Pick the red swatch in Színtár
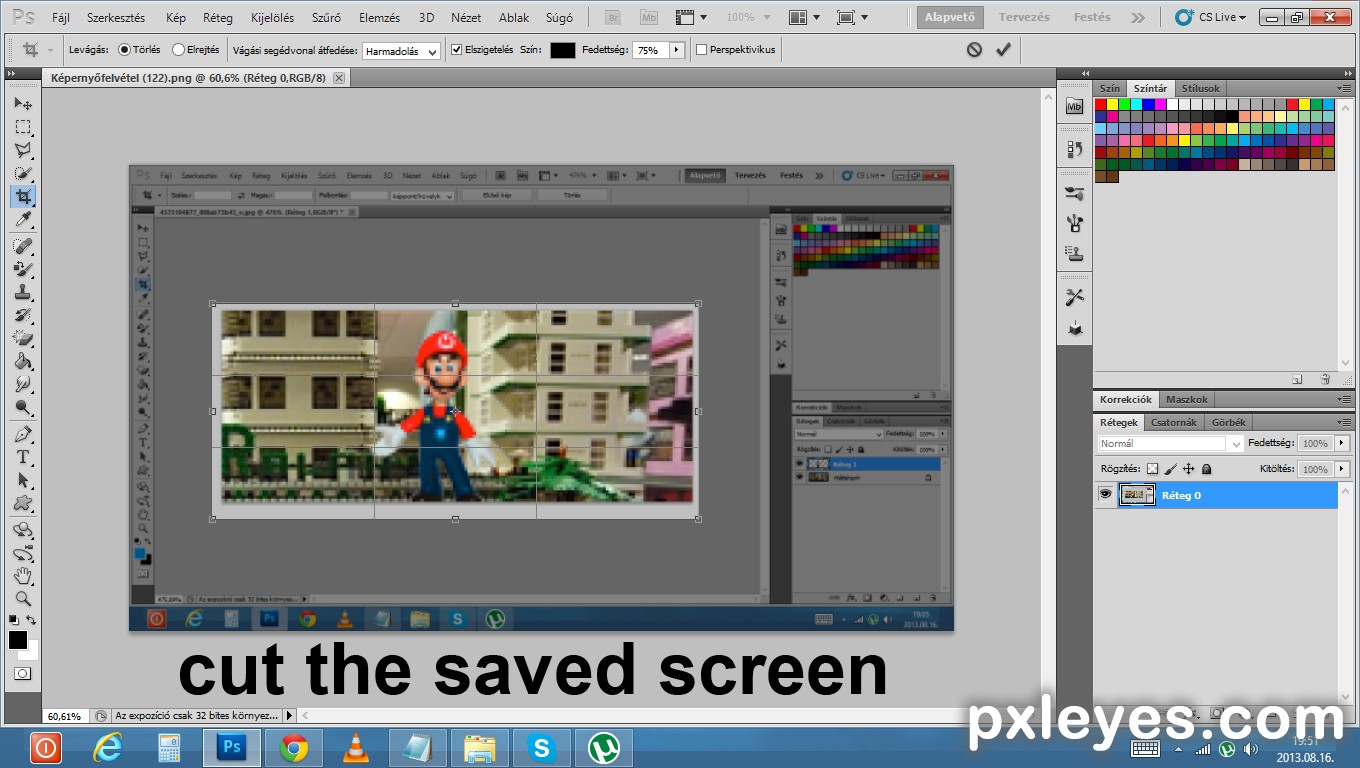Screen dimensions: 1360x768 tap(1100, 104)
